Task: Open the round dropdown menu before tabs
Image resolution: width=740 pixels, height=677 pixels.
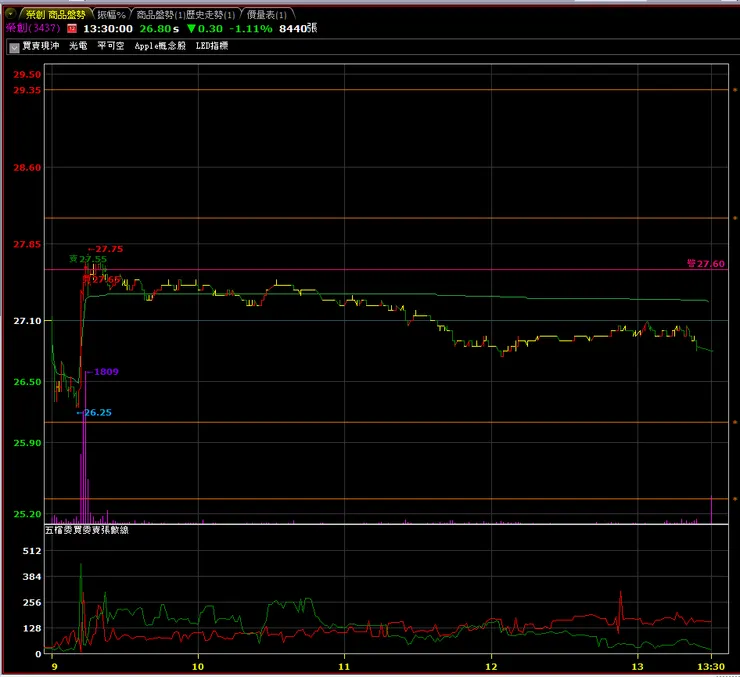Action: [x=10, y=14]
